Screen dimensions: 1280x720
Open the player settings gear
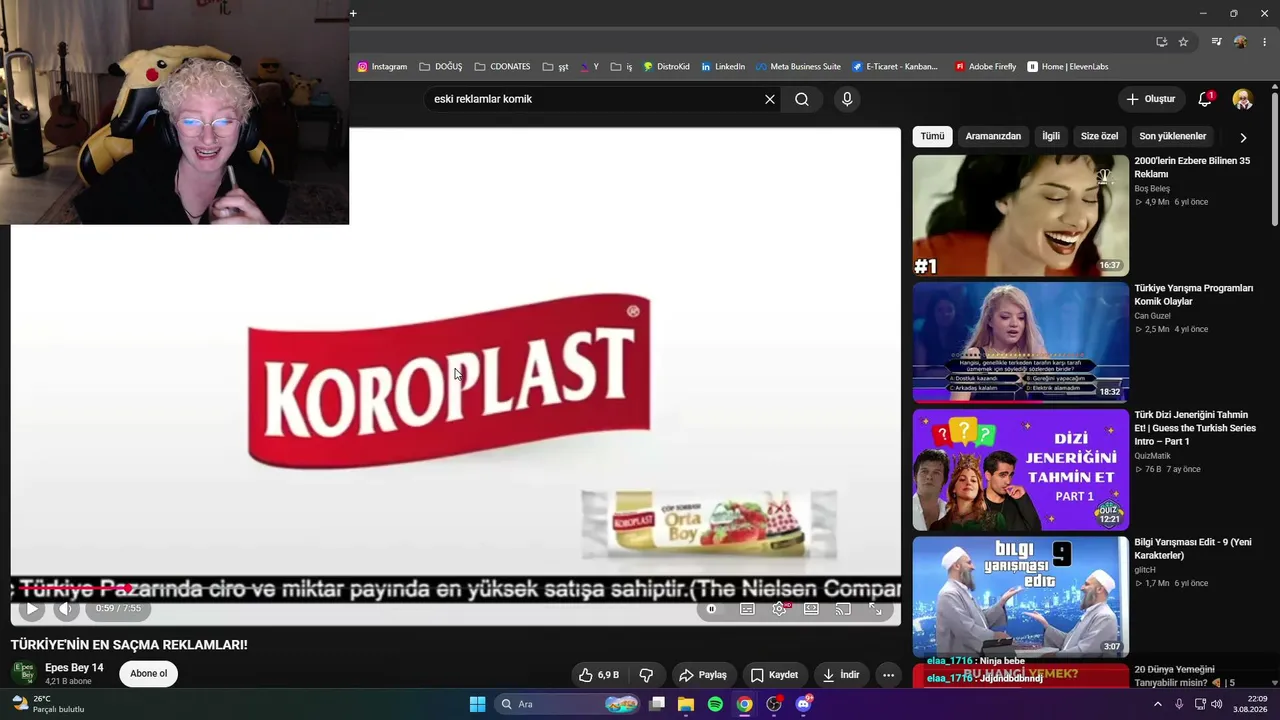[779, 609]
